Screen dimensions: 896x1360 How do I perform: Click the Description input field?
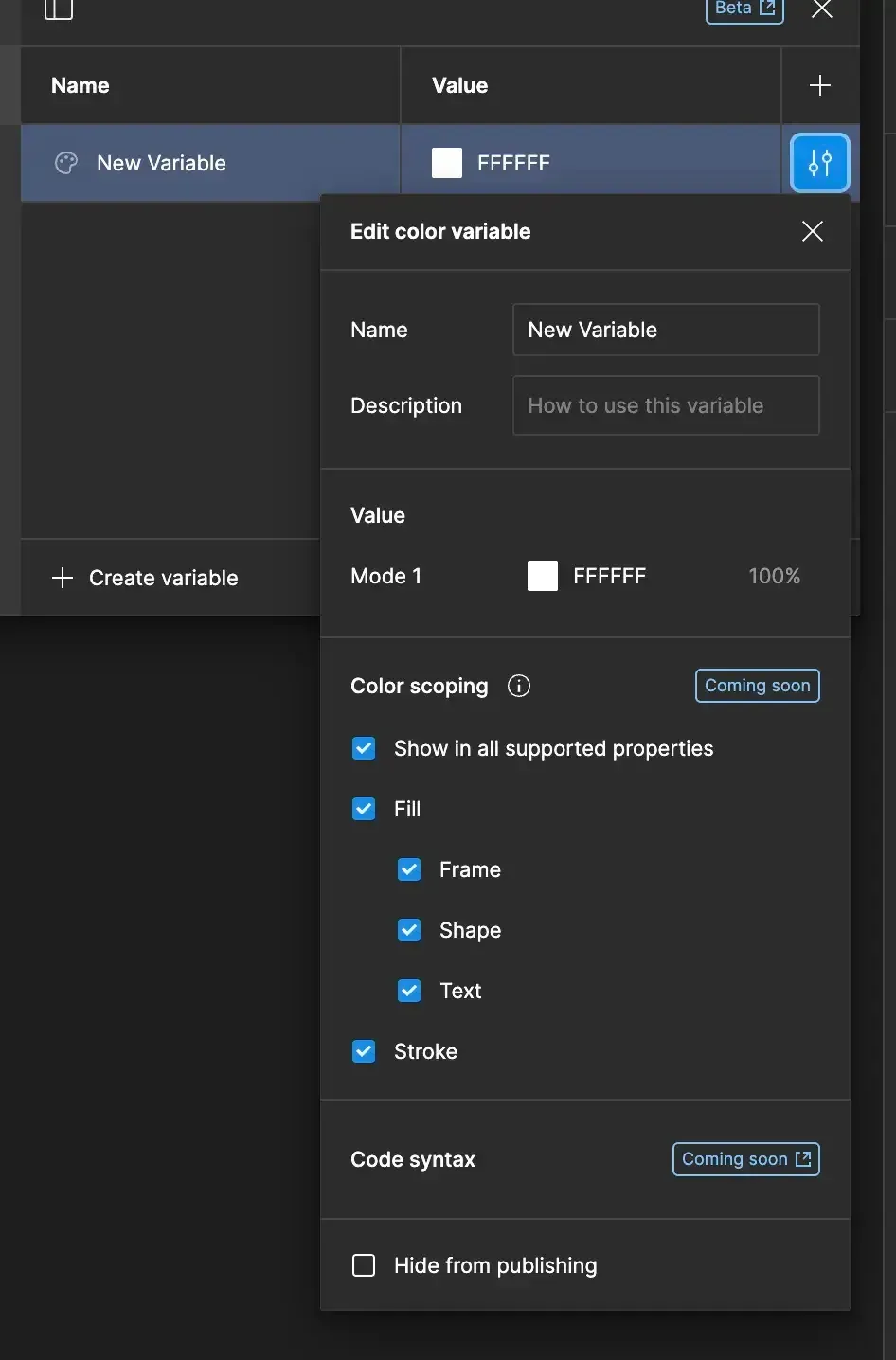point(666,405)
